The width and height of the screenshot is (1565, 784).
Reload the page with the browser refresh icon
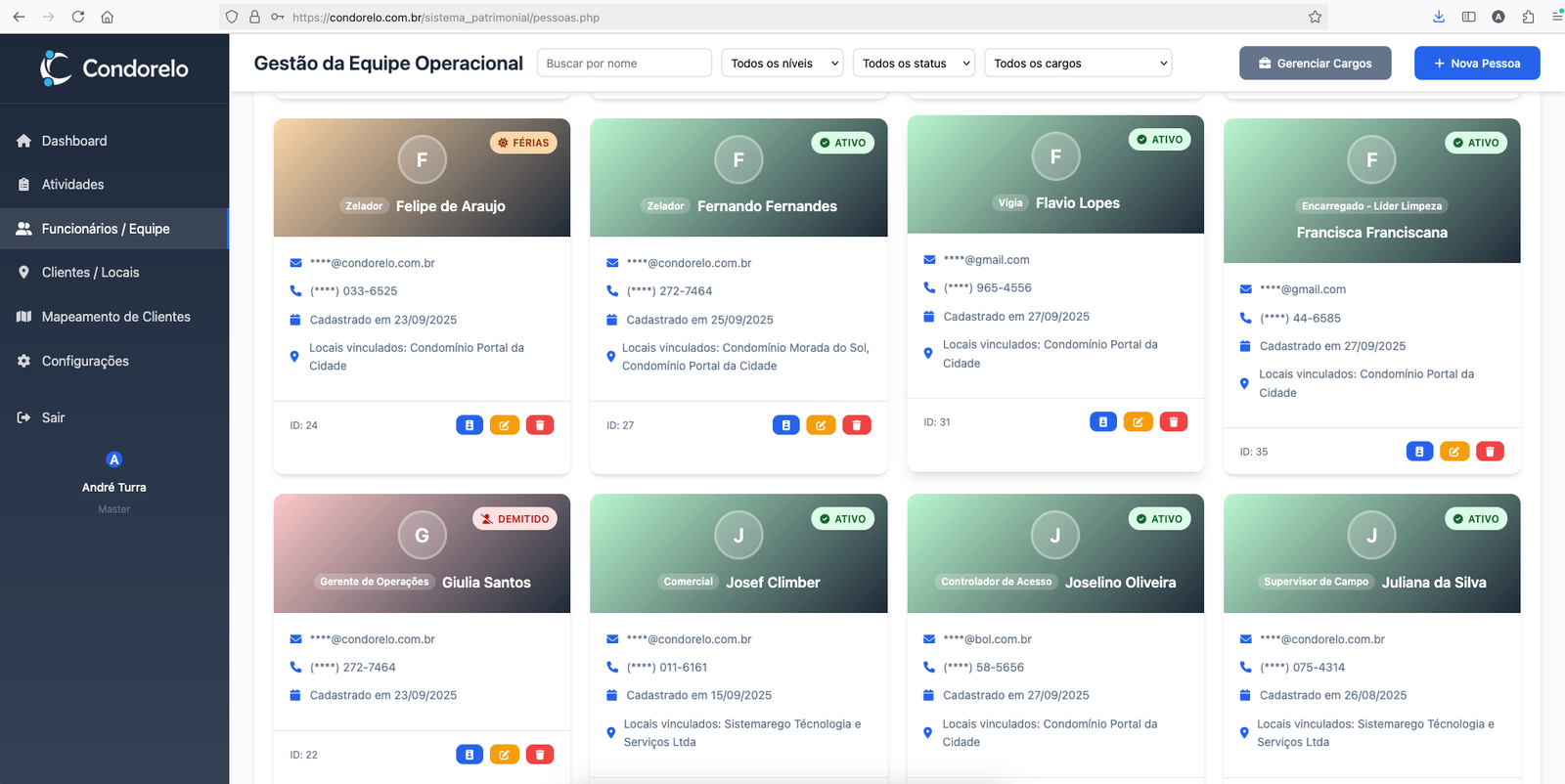[x=78, y=17]
